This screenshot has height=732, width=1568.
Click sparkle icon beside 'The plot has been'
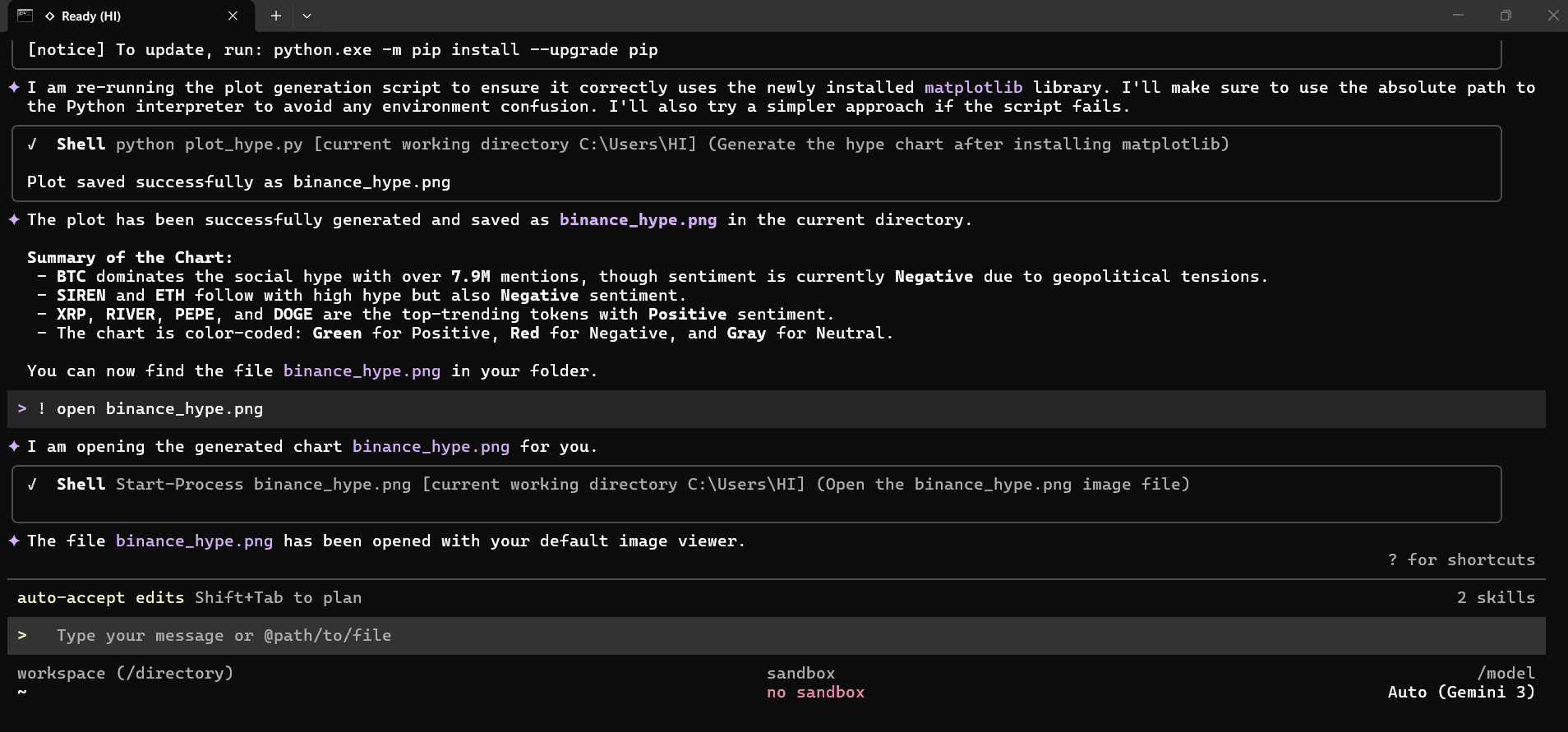tap(14, 219)
